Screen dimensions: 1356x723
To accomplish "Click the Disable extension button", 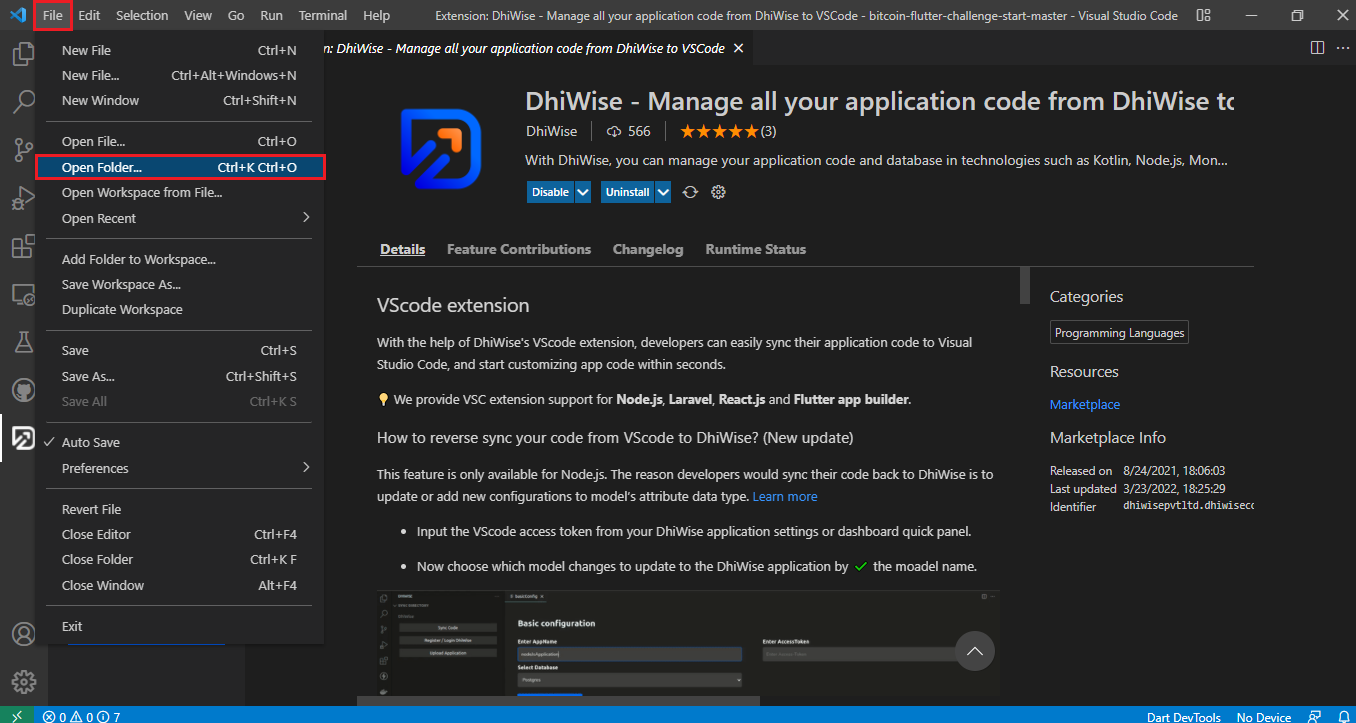I will 550,192.
